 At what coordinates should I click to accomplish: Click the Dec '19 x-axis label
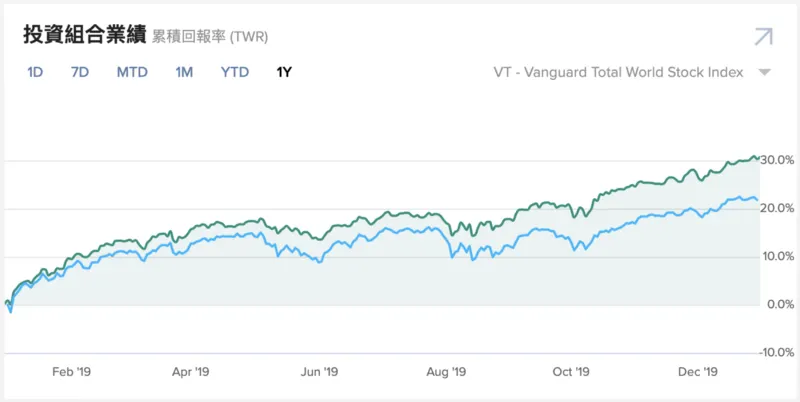699,371
